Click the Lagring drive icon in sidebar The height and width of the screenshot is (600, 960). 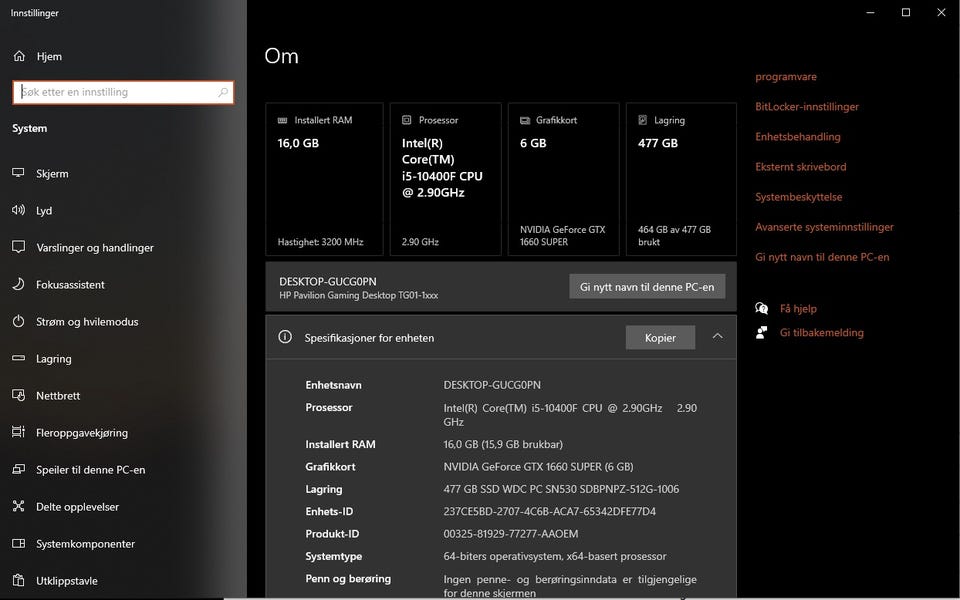[x=18, y=358]
